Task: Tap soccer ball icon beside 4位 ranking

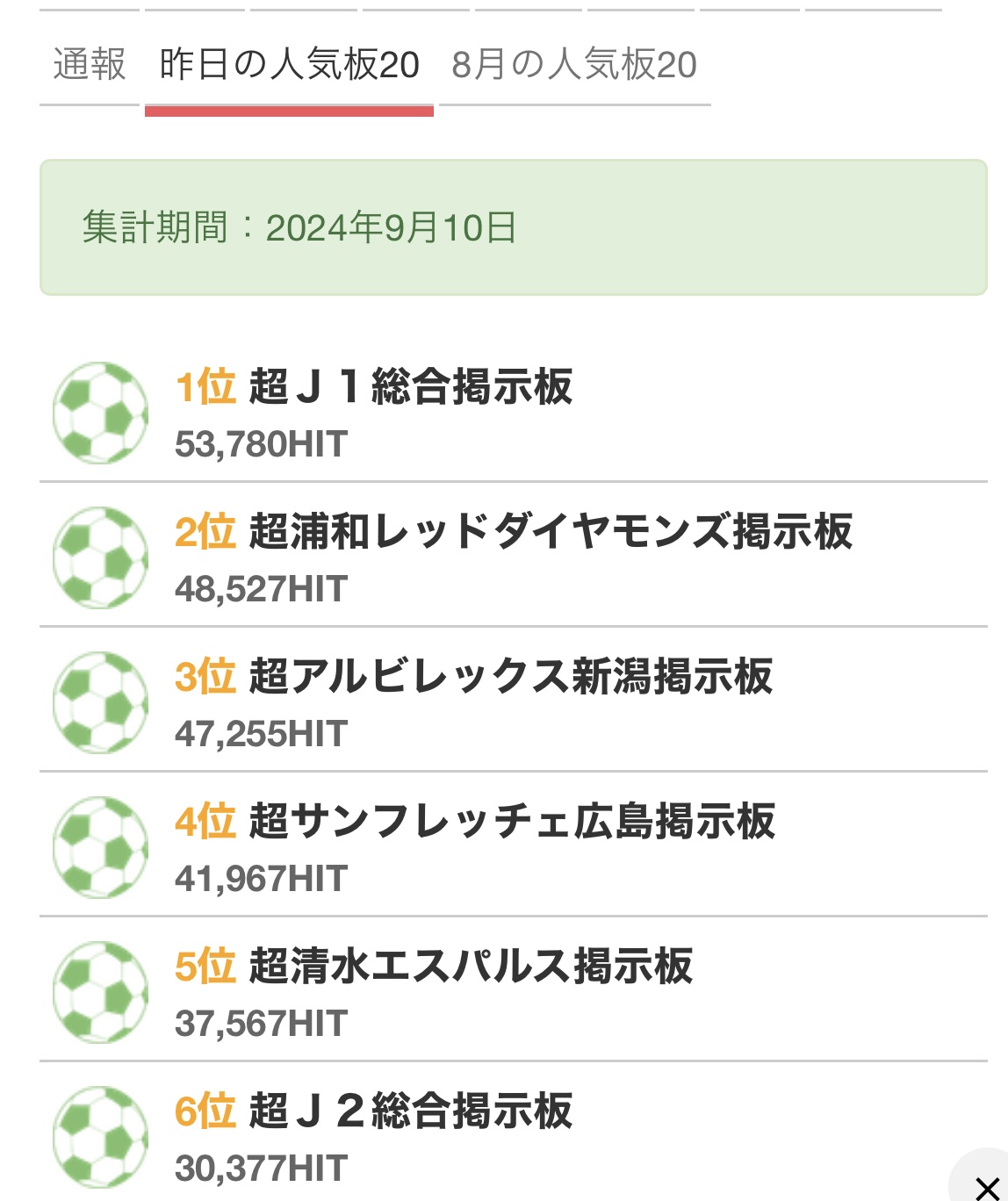Action: 100,847
